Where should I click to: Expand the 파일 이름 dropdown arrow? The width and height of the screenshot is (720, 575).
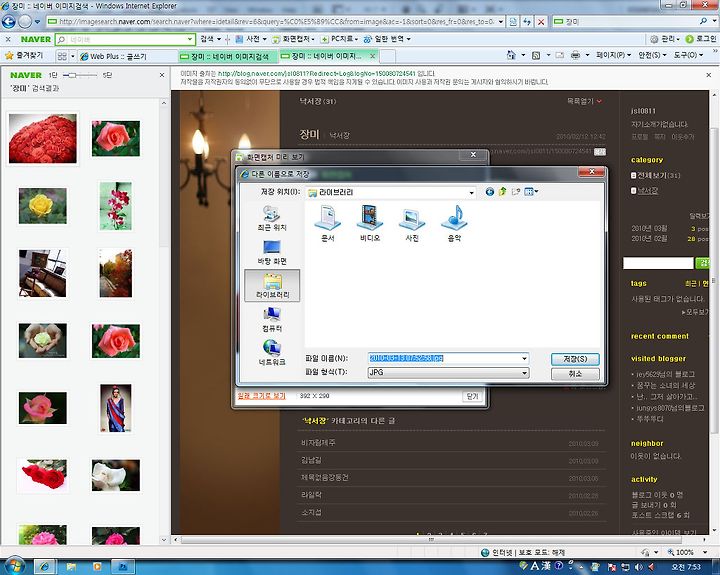tap(524, 358)
